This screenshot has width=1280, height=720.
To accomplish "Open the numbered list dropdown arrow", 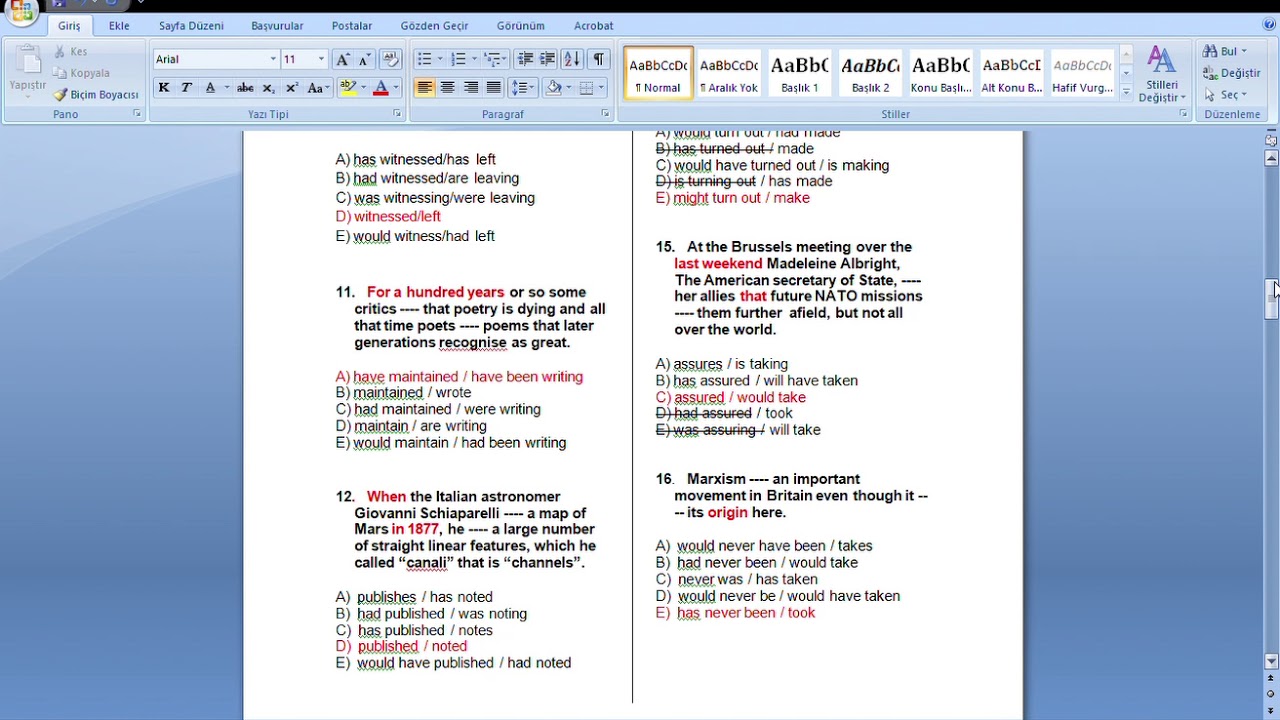I will [x=475, y=59].
